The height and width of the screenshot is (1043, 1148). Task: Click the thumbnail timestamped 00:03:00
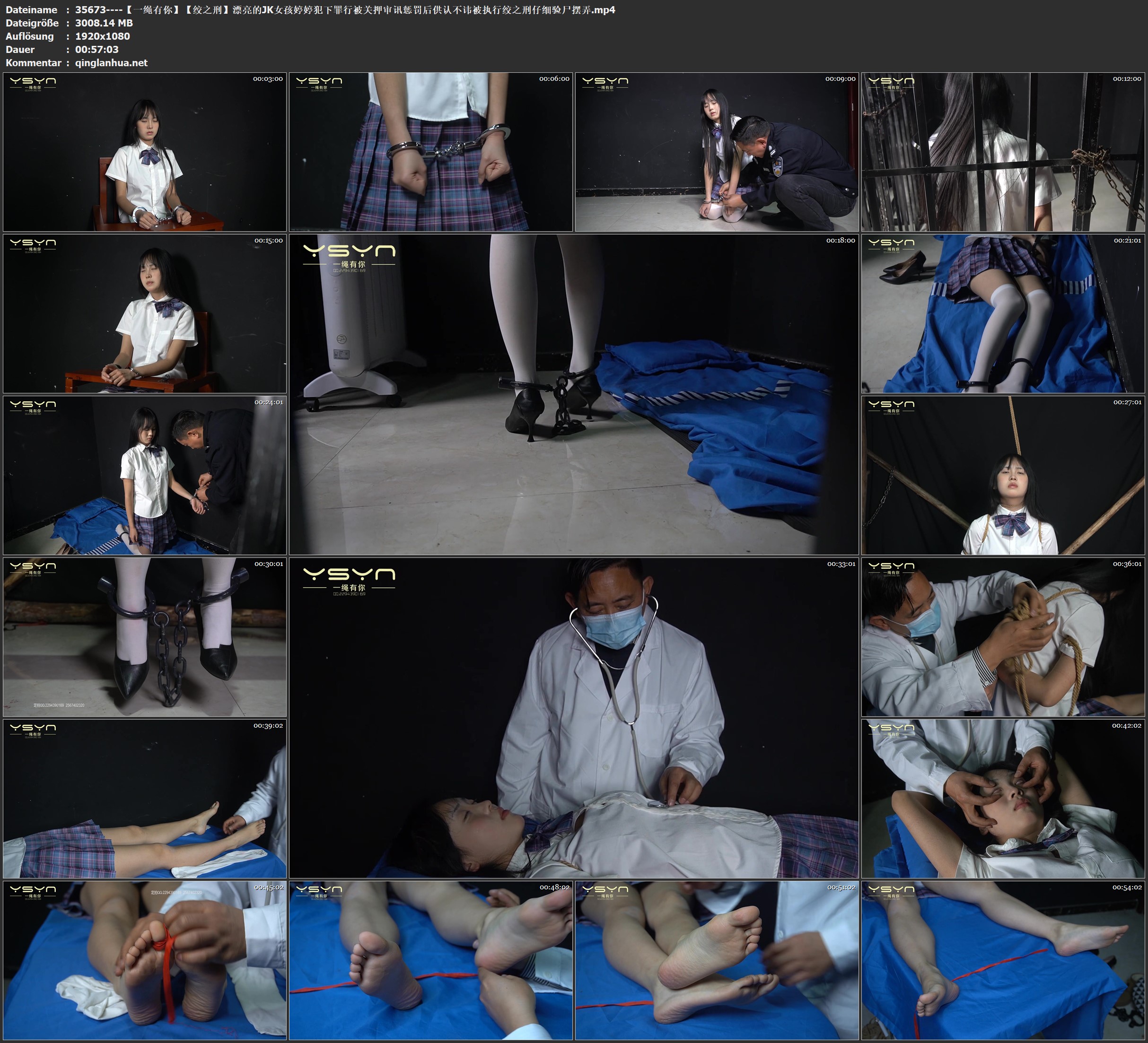tap(145, 151)
